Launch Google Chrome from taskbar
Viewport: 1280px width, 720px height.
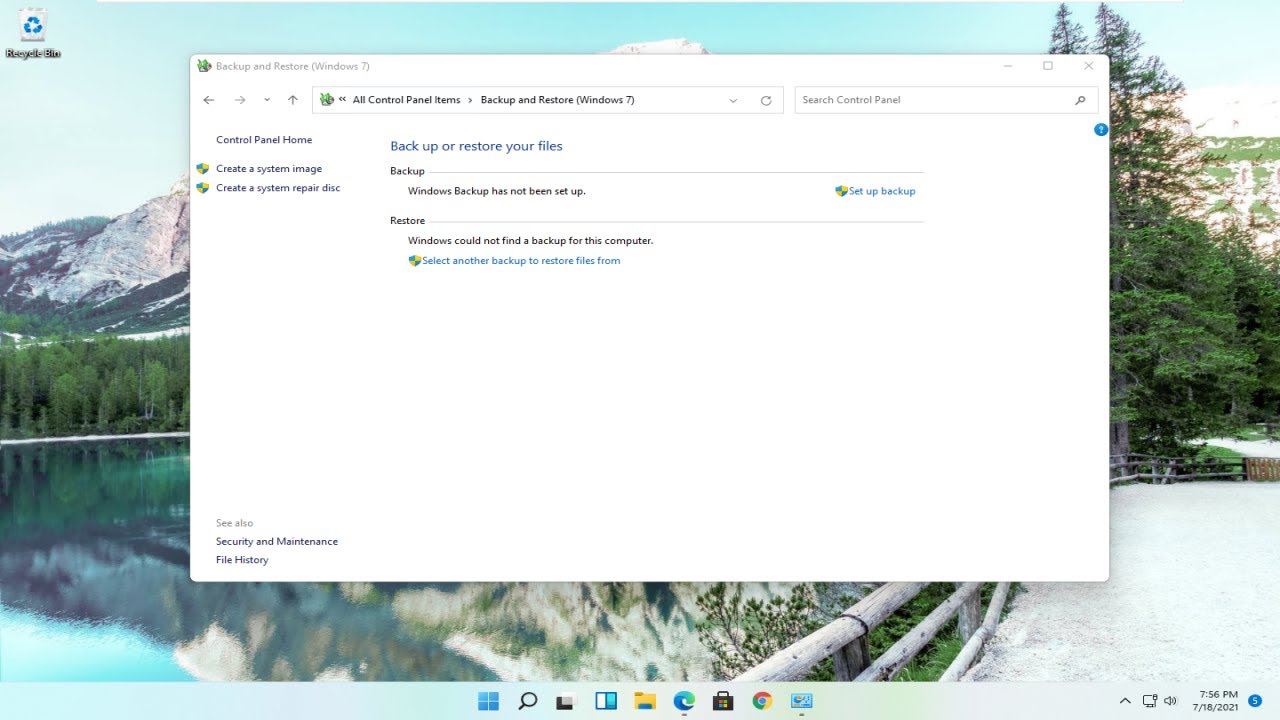point(762,701)
